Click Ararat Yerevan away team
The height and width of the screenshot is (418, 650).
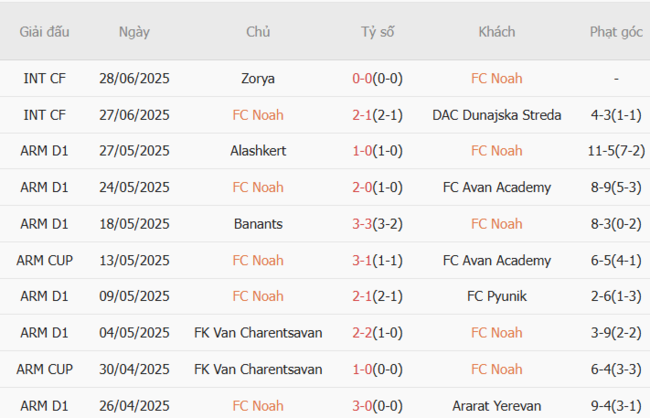497,406
